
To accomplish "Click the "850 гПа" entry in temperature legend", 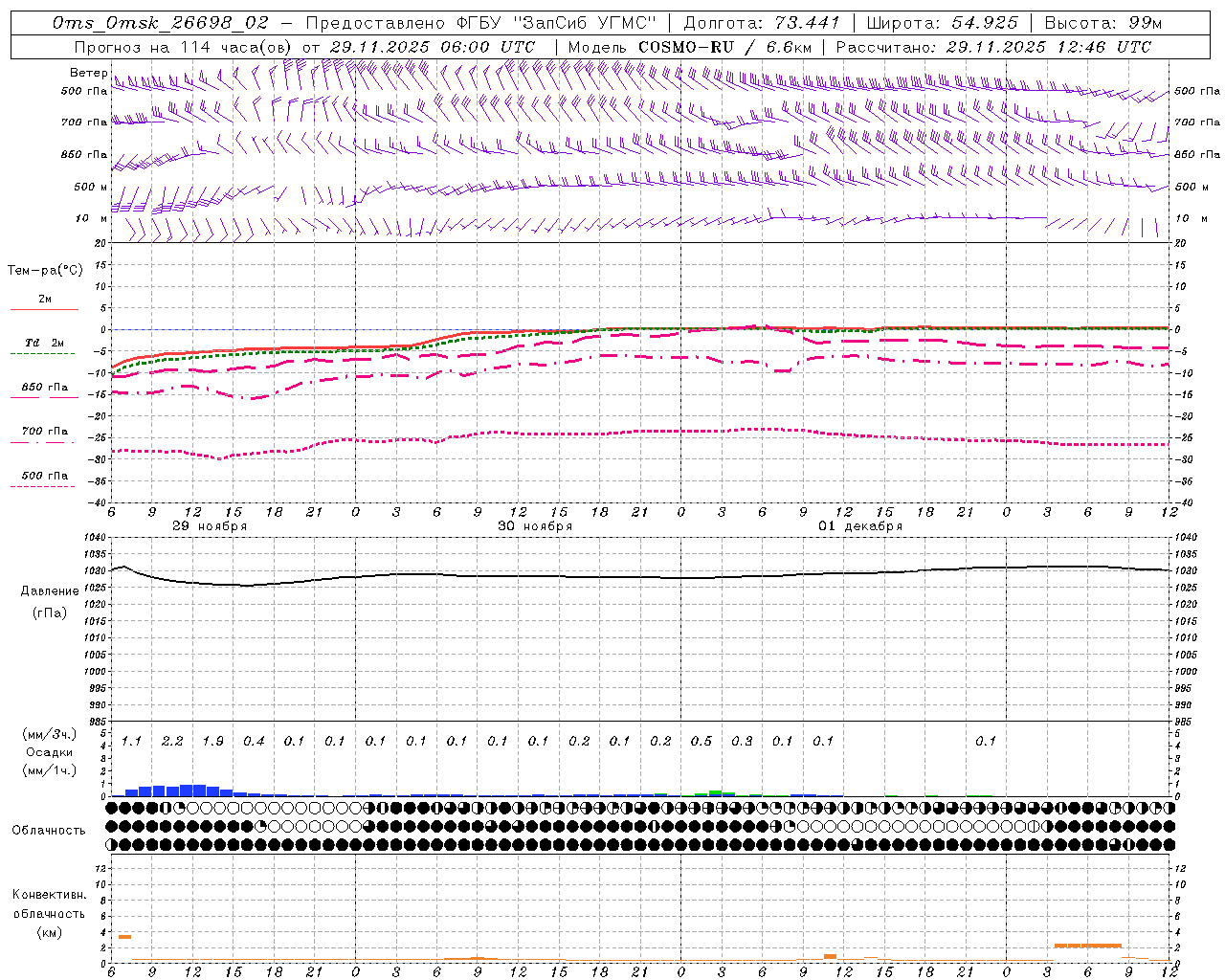I will [45, 388].
